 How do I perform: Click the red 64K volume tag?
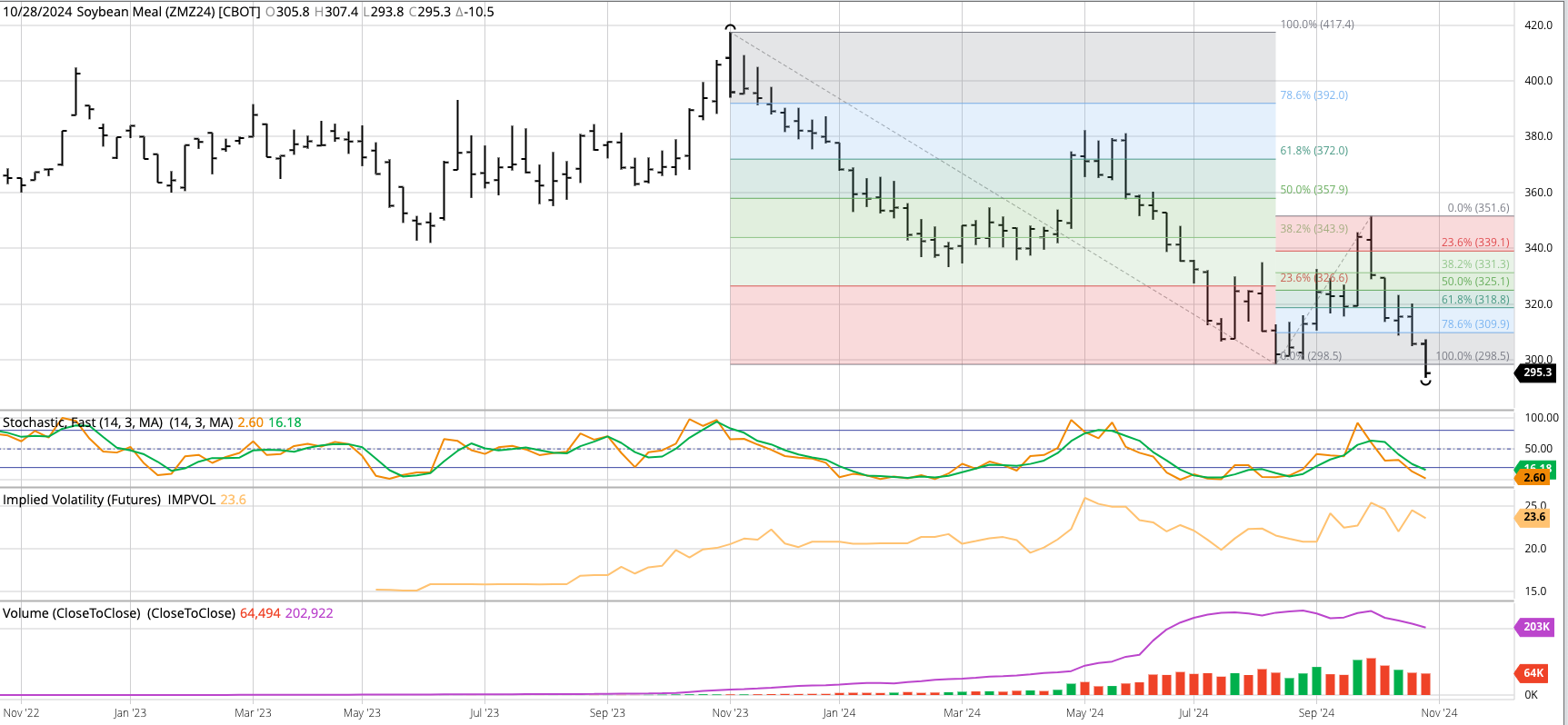tap(1533, 673)
